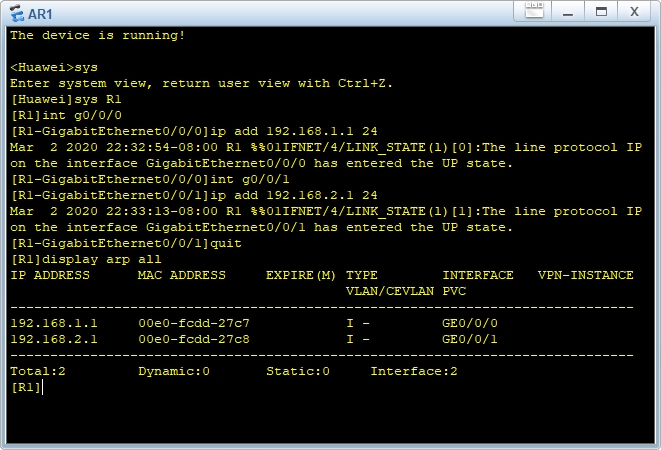
Task: Click the IP ADDRESS column header
Action: point(50,275)
